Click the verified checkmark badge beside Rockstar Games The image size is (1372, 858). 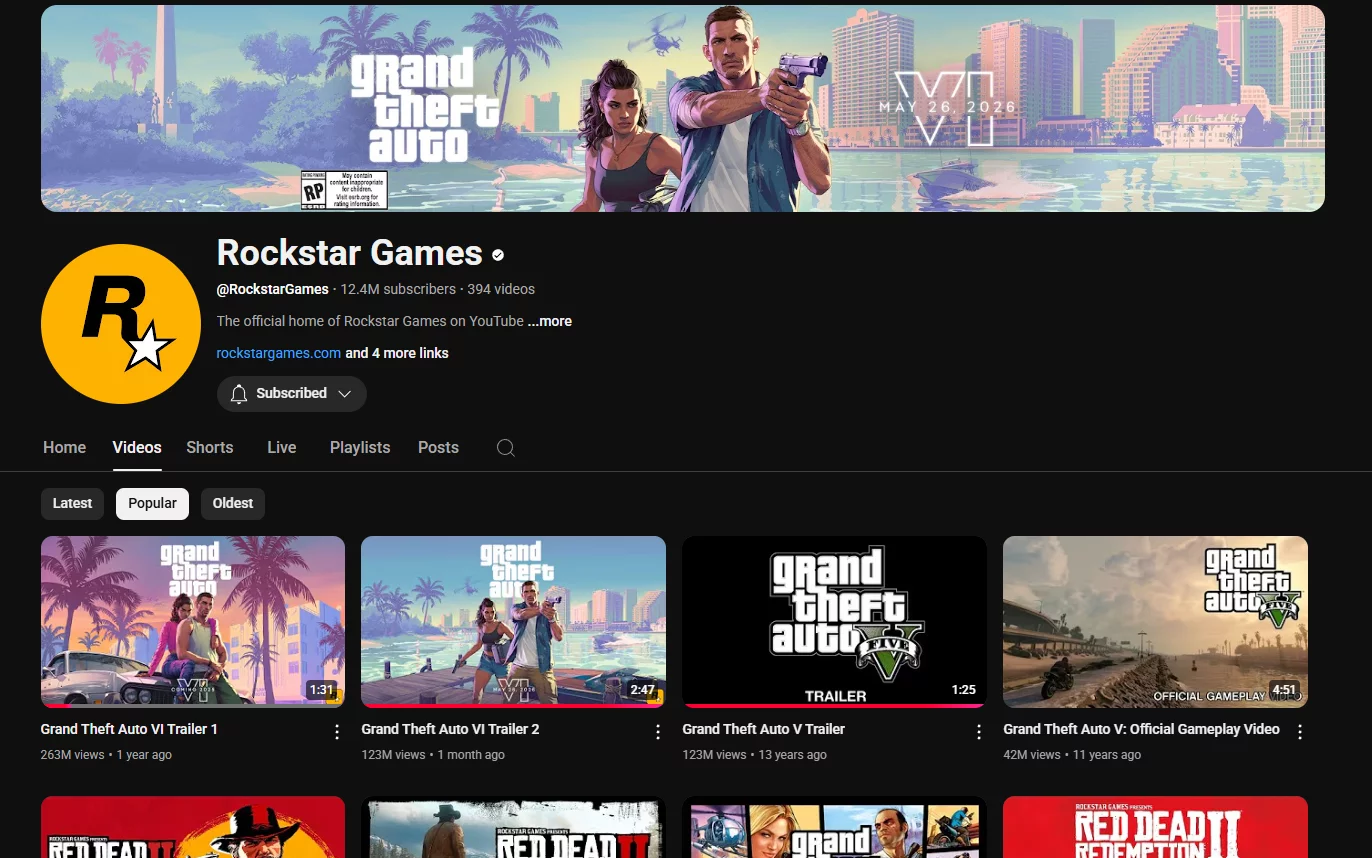(x=498, y=254)
